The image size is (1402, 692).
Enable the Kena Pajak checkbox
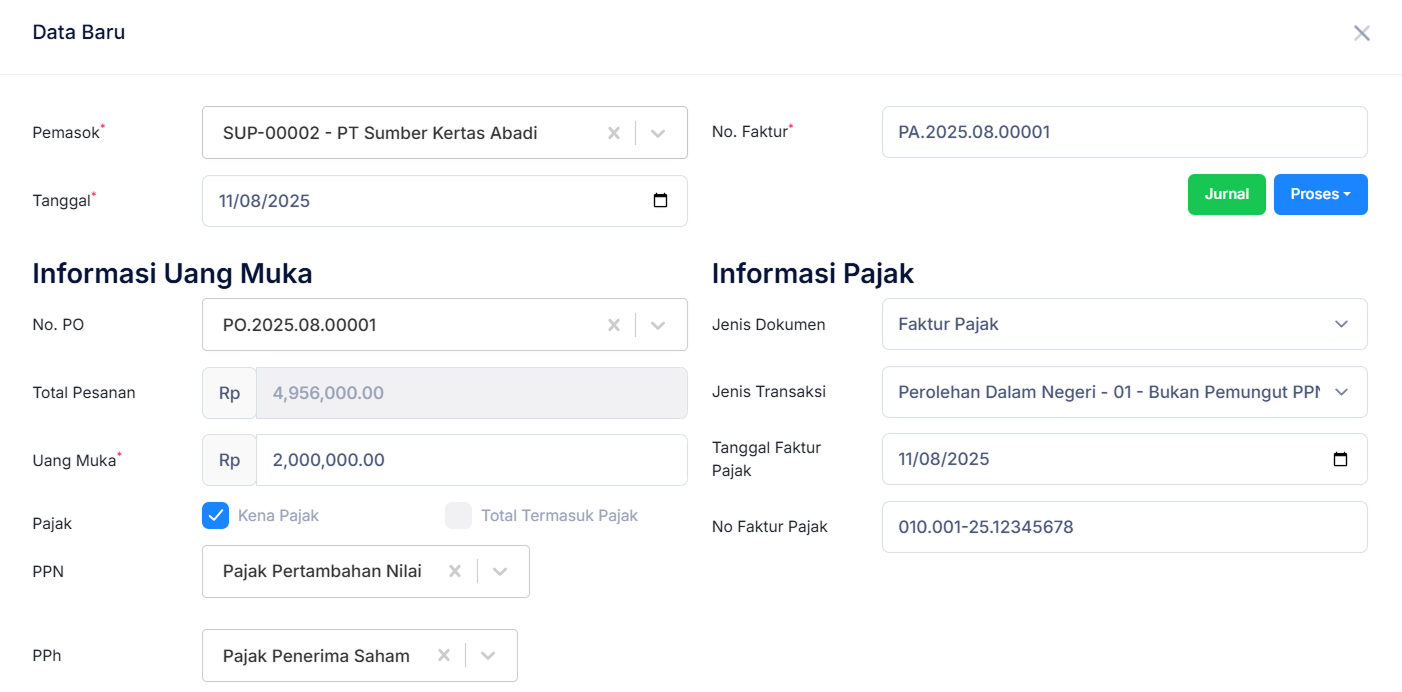coord(215,515)
